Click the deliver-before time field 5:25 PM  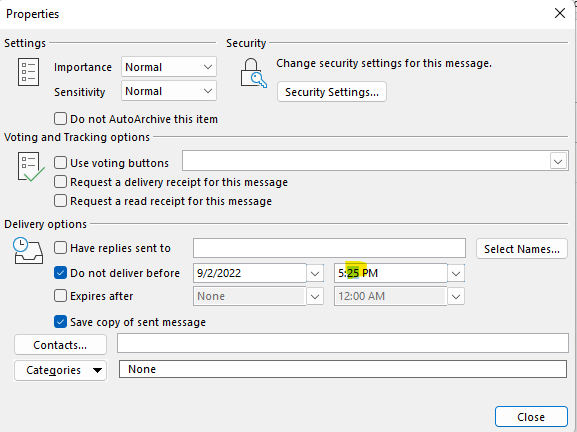coord(390,273)
